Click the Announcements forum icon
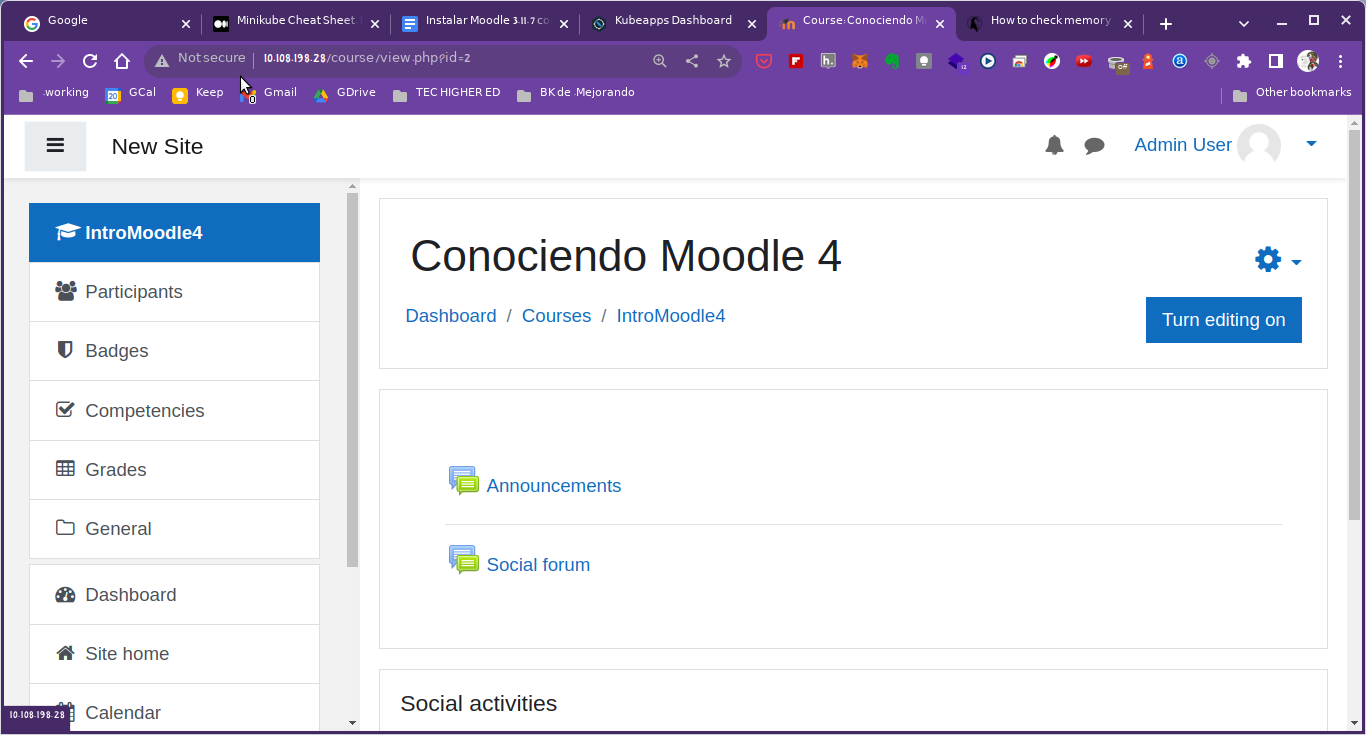 point(464,481)
